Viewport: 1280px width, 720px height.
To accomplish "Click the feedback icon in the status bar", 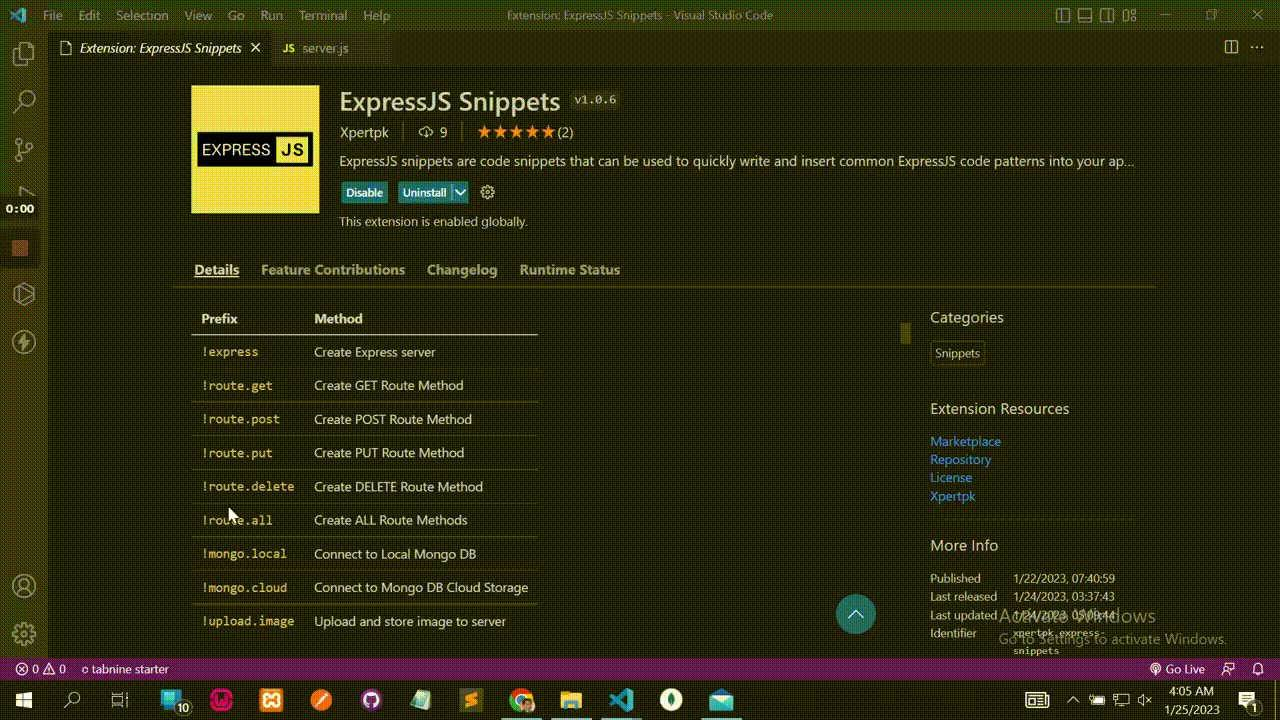I will tap(1229, 669).
